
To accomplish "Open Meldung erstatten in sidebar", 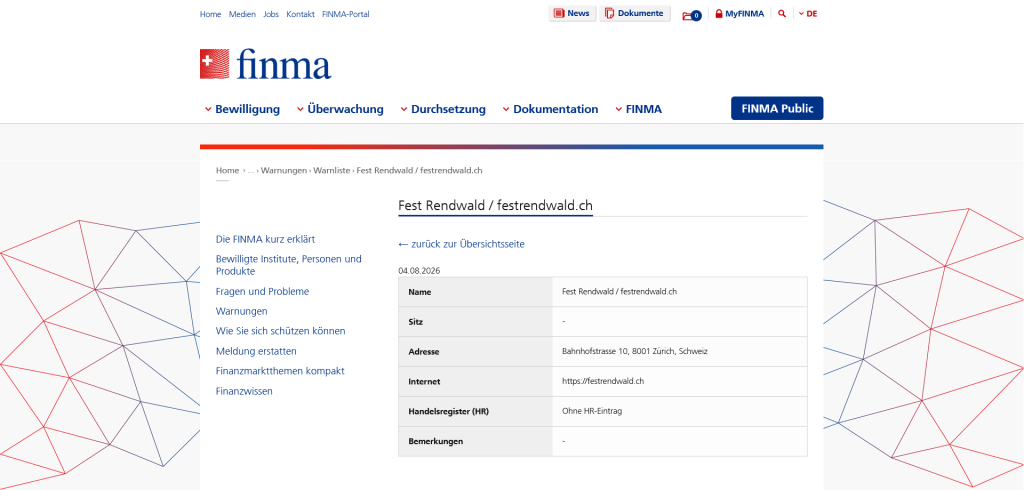I will click(256, 351).
